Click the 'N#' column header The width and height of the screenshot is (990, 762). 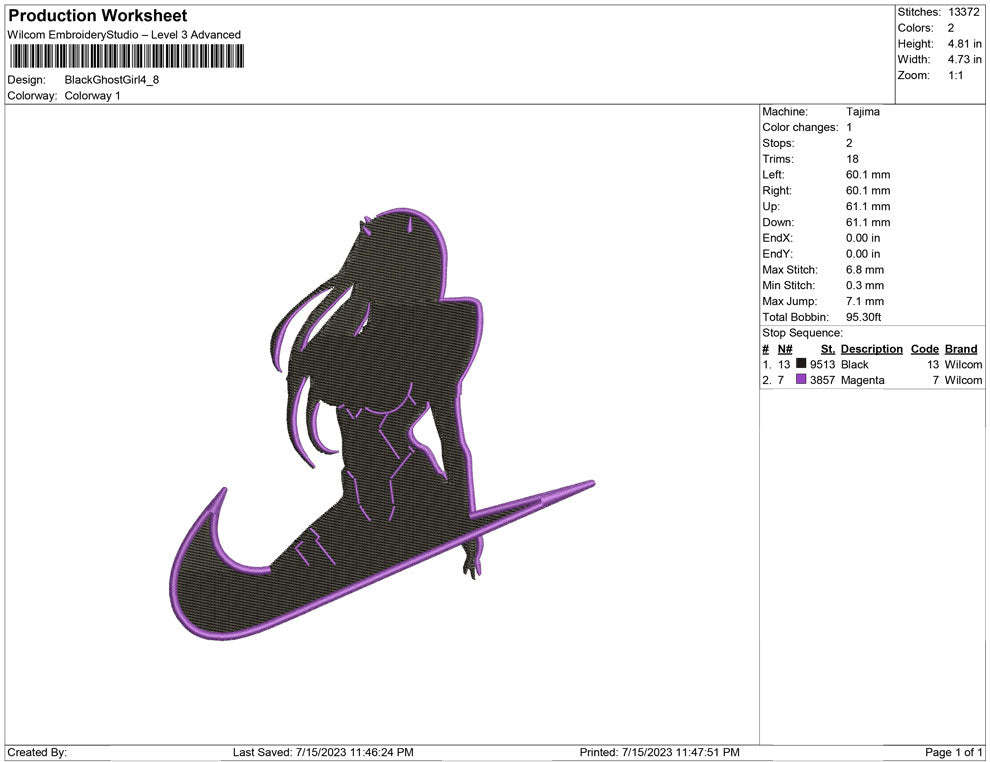coord(785,349)
